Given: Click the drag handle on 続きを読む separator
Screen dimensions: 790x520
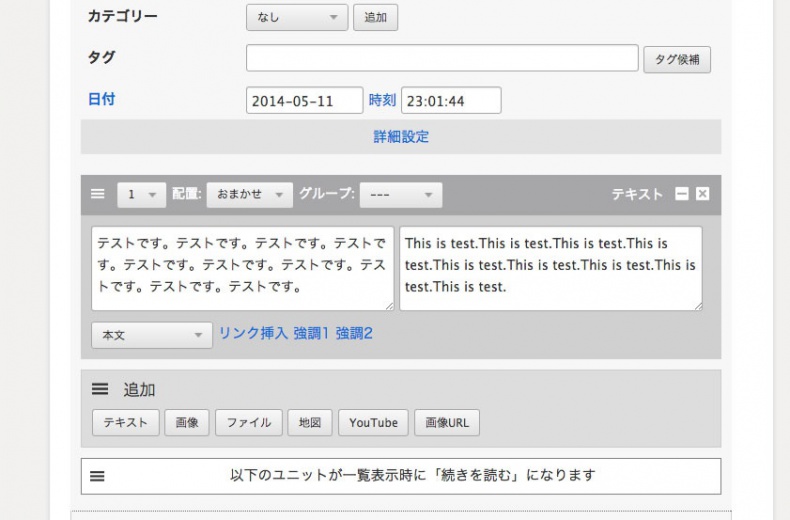Looking at the screenshot, I should [x=97, y=476].
